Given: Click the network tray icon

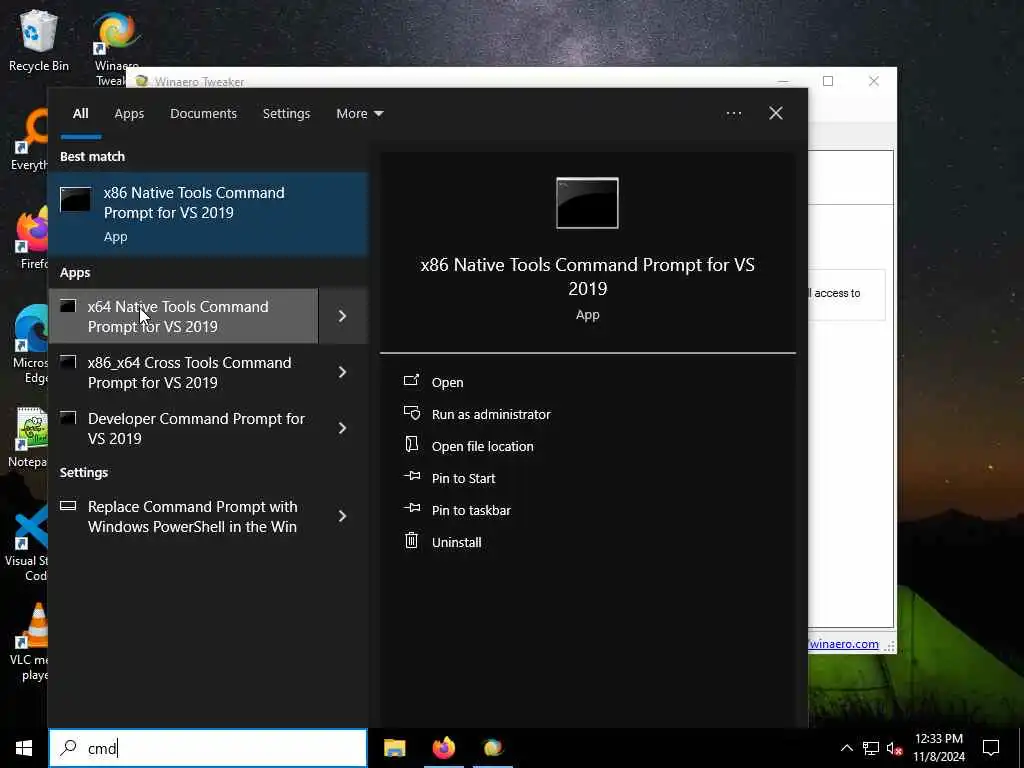Looking at the screenshot, I should (871, 748).
